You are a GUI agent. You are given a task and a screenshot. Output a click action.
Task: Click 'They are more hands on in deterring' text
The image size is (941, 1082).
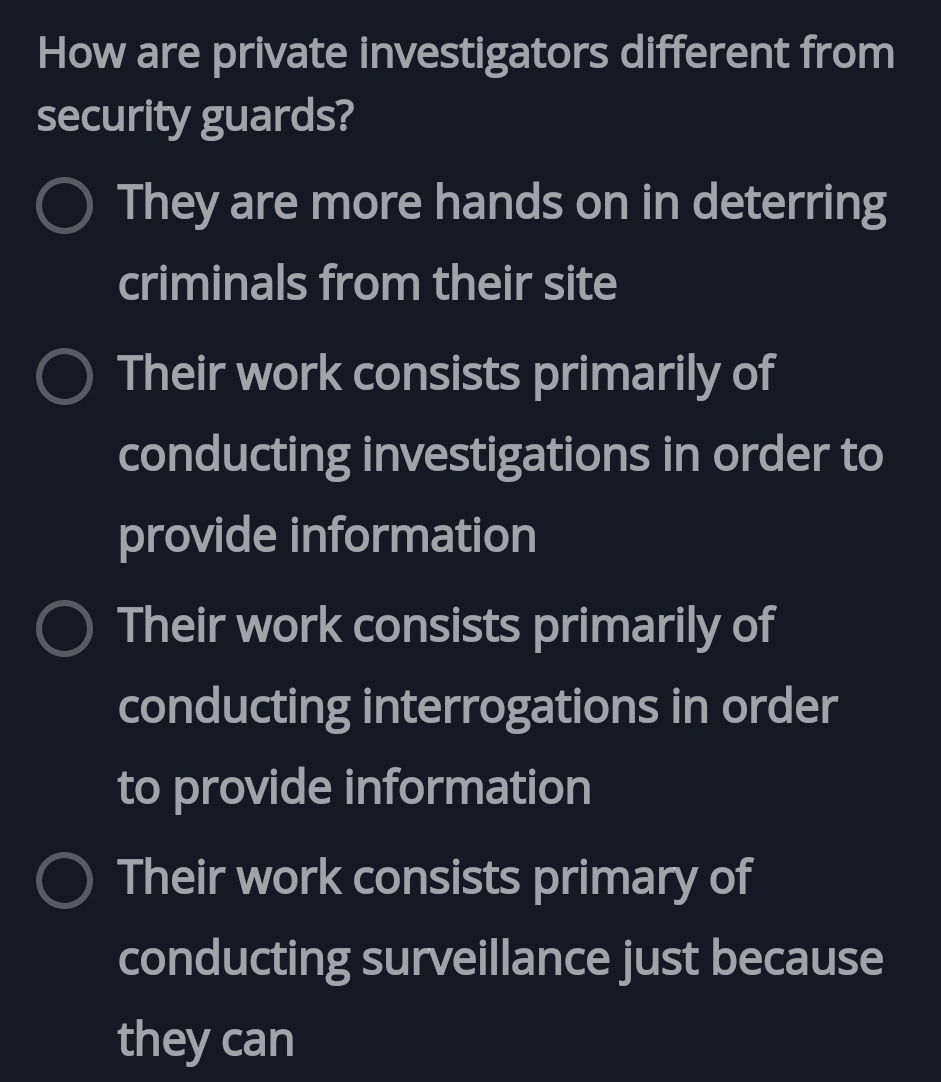(x=502, y=203)
